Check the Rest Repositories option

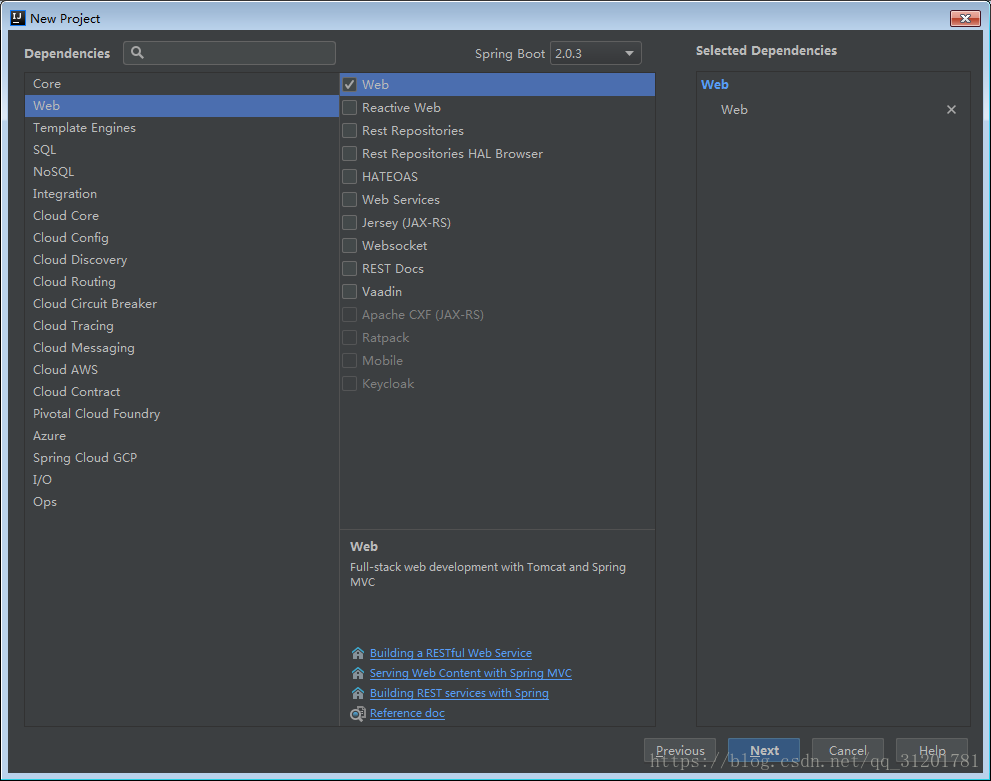click(x=350, y=131)
